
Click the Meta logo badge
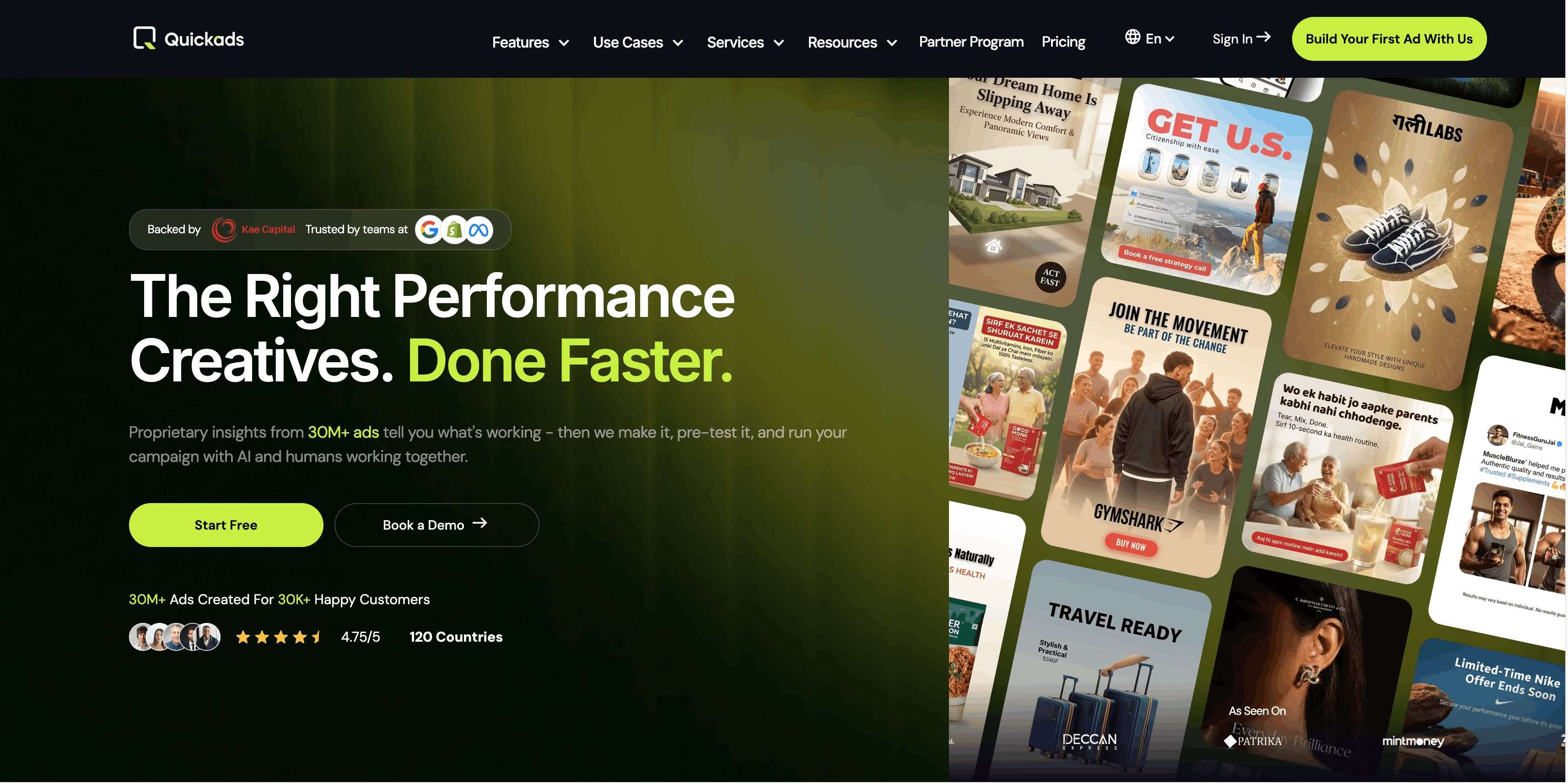479,230
